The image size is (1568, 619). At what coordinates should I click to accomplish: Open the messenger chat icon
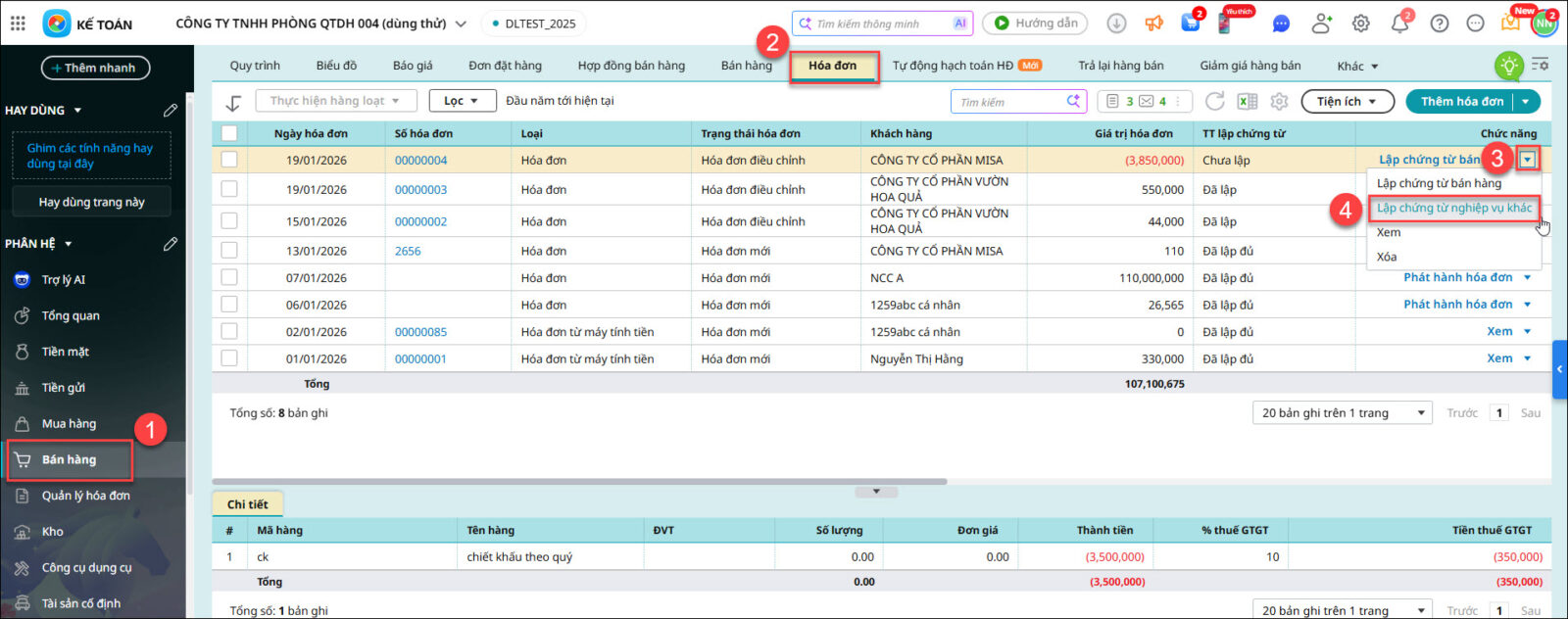pyautogui.click(x=1281, y=24)
